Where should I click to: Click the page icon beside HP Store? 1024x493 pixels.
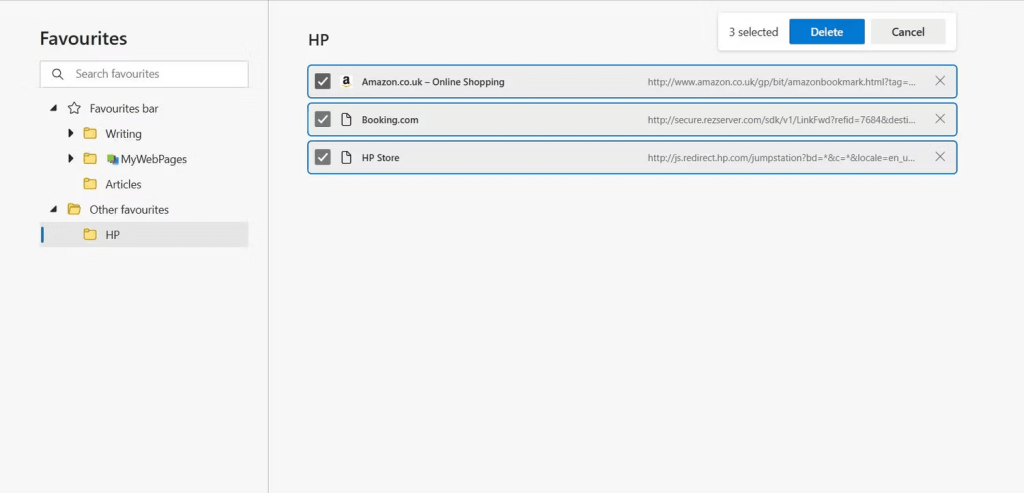[x=346, y=157]
